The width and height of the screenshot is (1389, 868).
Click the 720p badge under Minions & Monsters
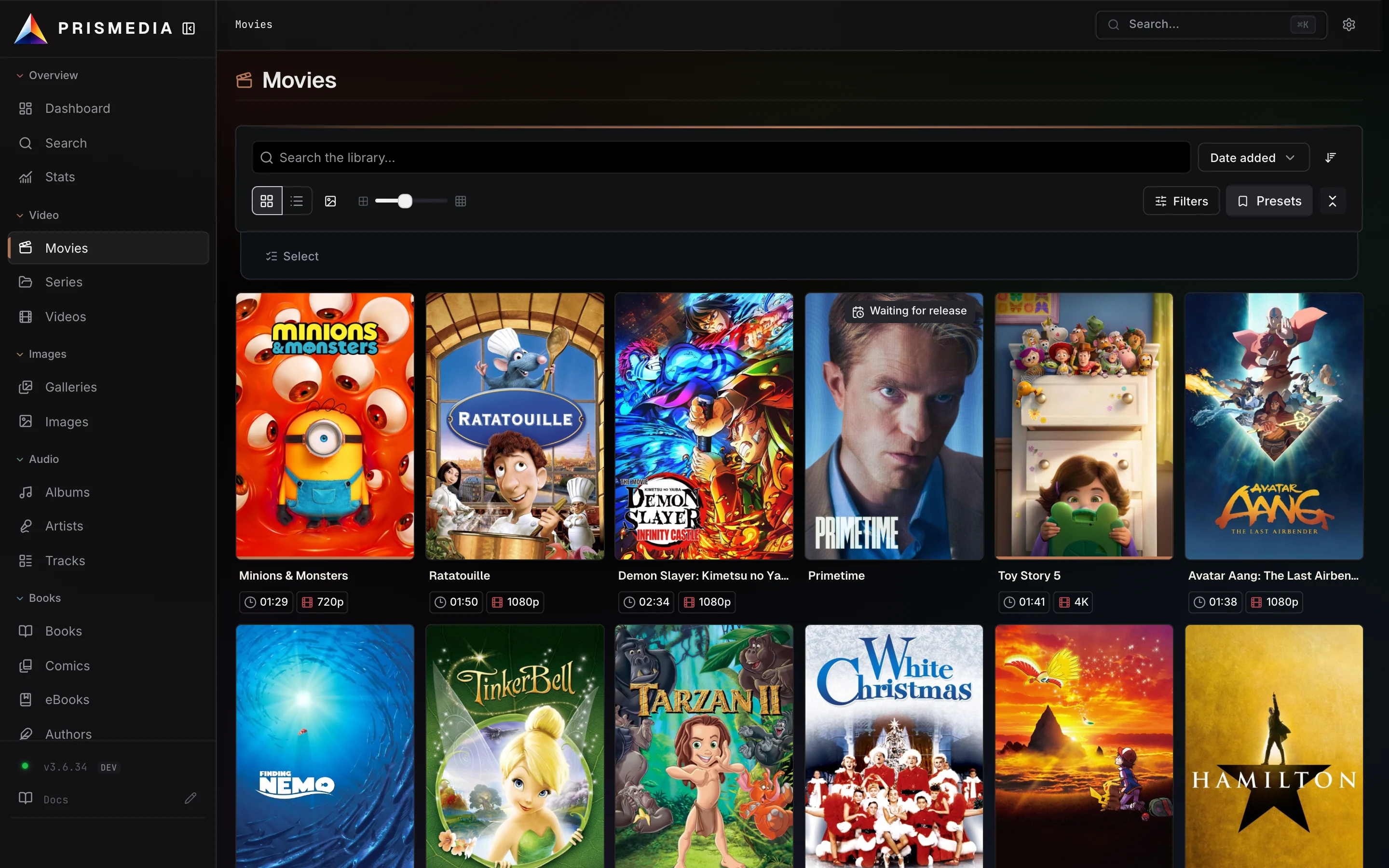(x=323, y=602)
